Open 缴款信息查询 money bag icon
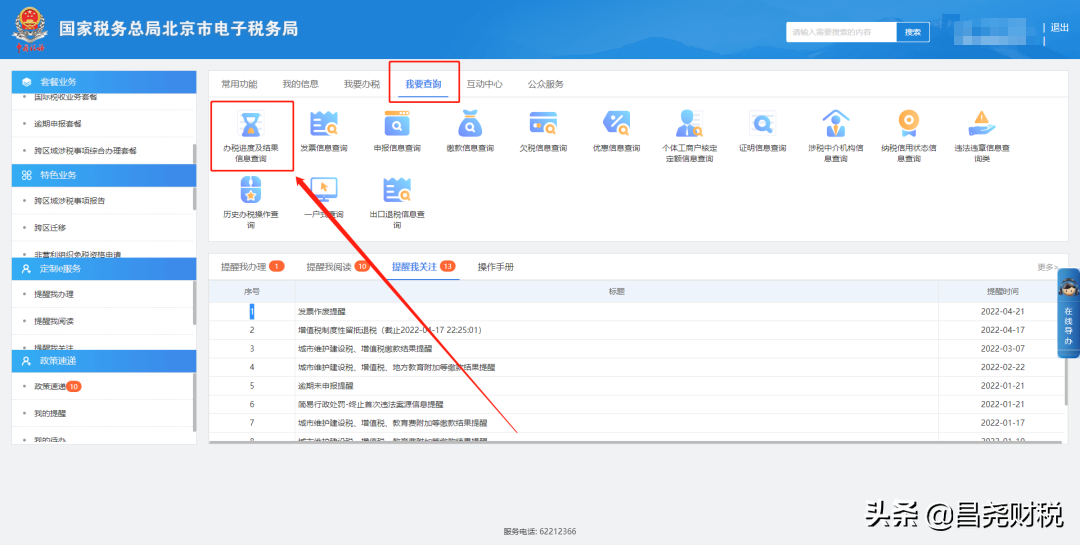The width and height of the screenshot is (1080, 545). point(470,125)
